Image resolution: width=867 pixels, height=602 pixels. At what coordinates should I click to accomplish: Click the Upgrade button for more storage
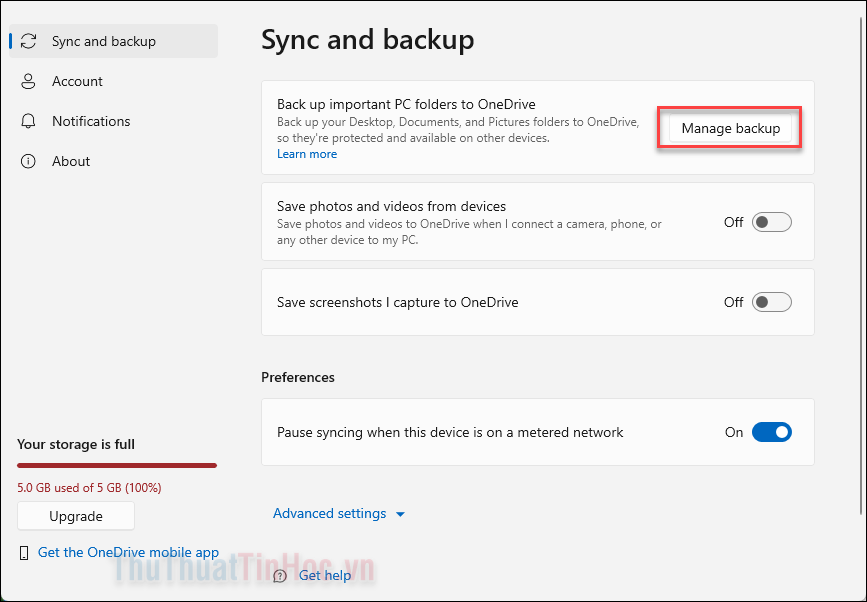(x=75, y=516)
